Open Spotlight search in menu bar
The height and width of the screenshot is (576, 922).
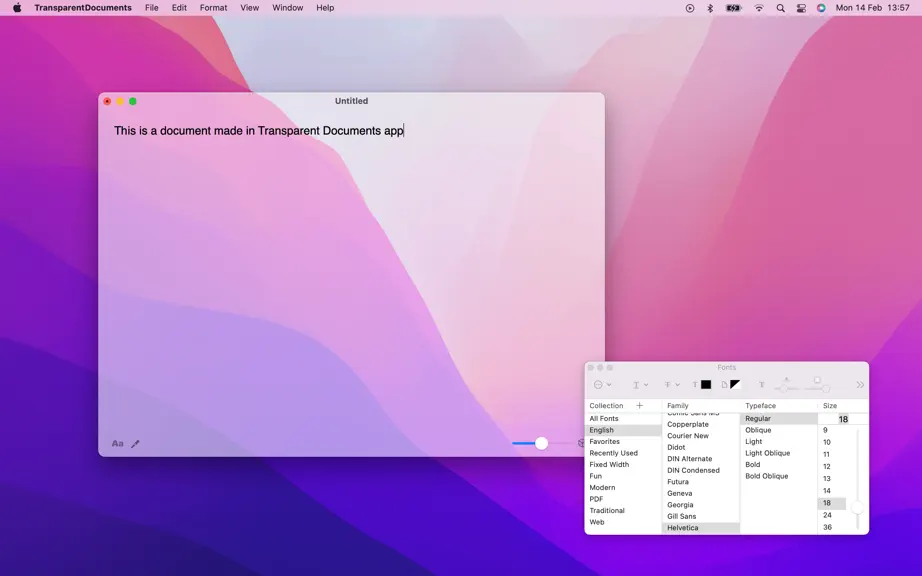tap(780, 8)
